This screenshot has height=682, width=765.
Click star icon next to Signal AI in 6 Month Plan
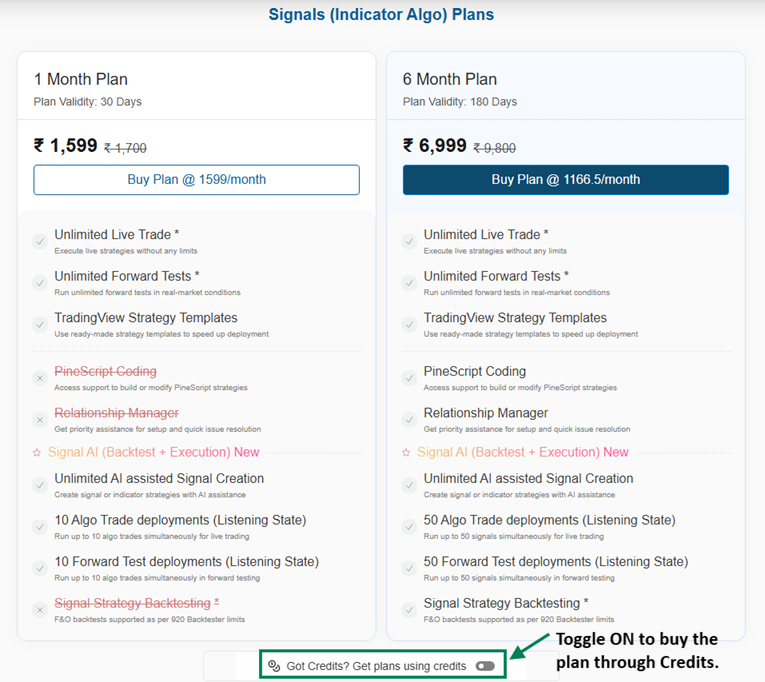click(407, 453)
